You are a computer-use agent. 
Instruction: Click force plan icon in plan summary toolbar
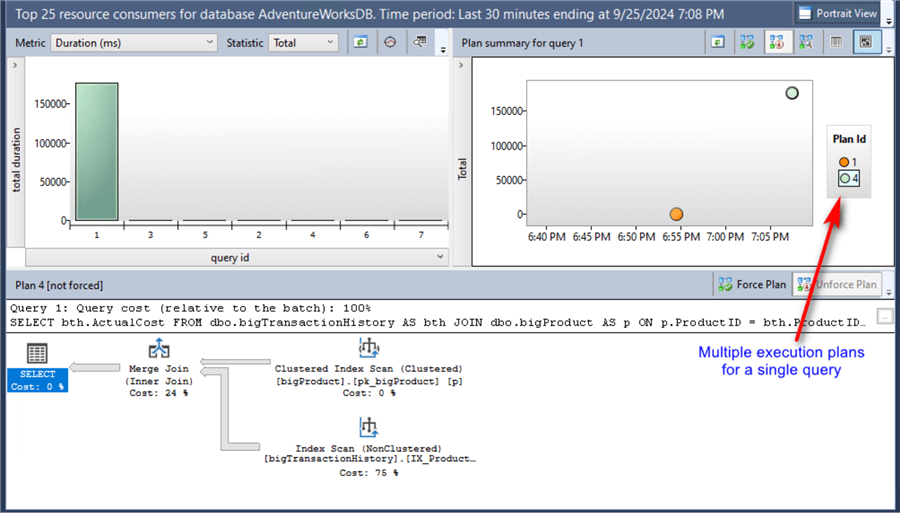[x=747, y=42]
